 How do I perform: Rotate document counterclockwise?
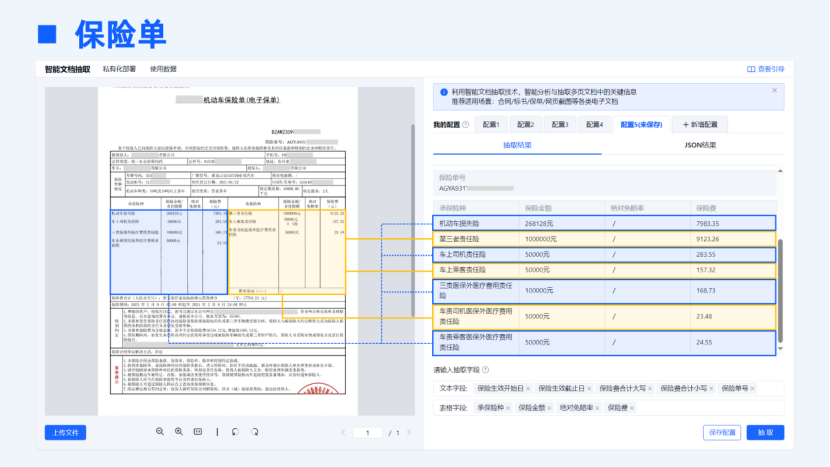(235, 432)
